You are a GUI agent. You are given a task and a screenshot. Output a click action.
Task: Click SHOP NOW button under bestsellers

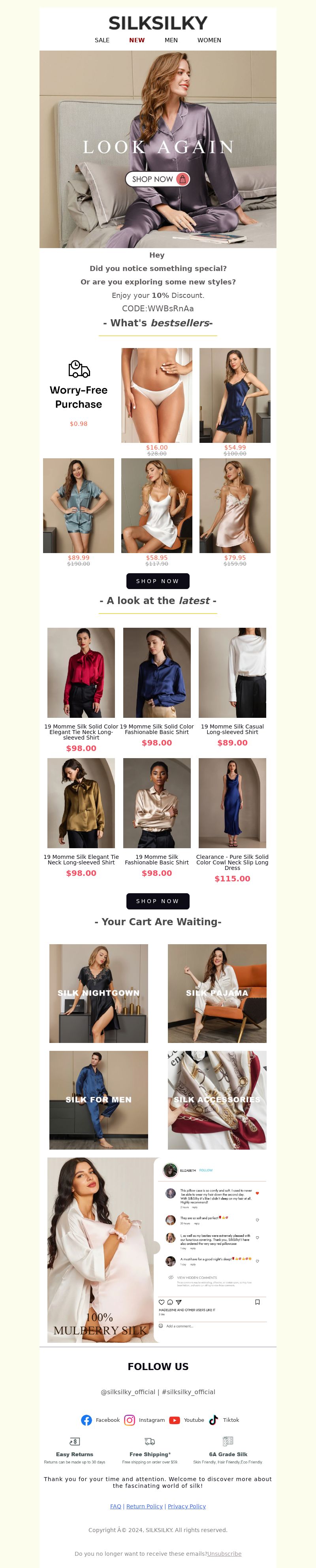[x=158, y=581]
